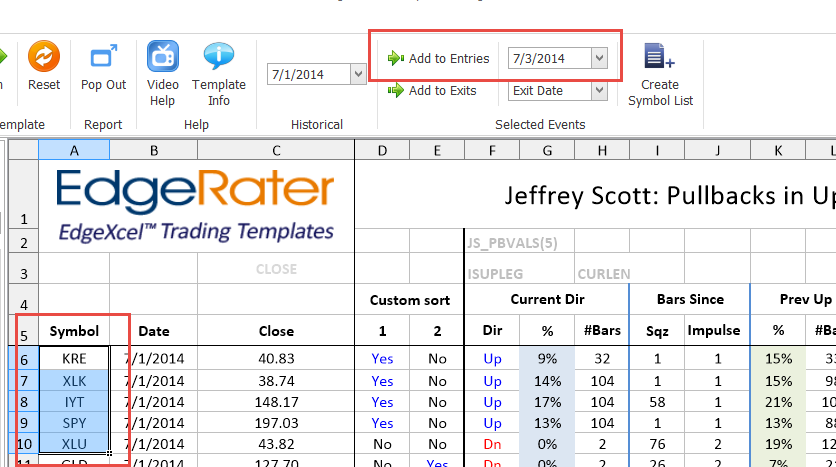Screen dimensions: 836x467
Task: Click the Date column heading cell
Action: [154, 331]
